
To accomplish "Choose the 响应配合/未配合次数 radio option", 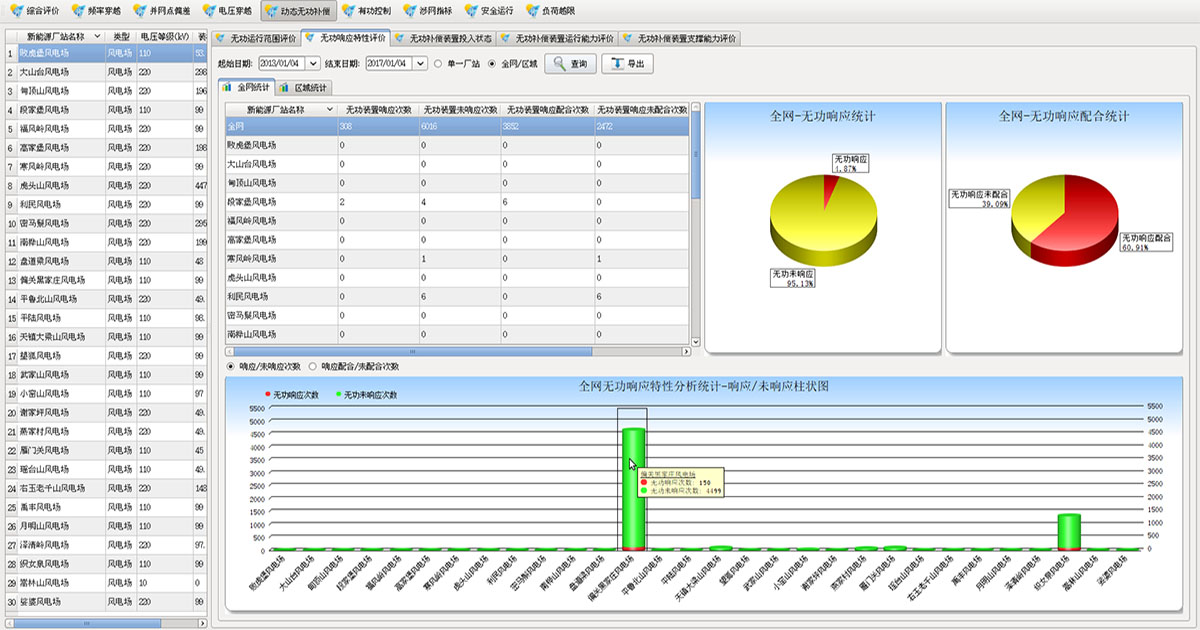I will pos(313,367).
